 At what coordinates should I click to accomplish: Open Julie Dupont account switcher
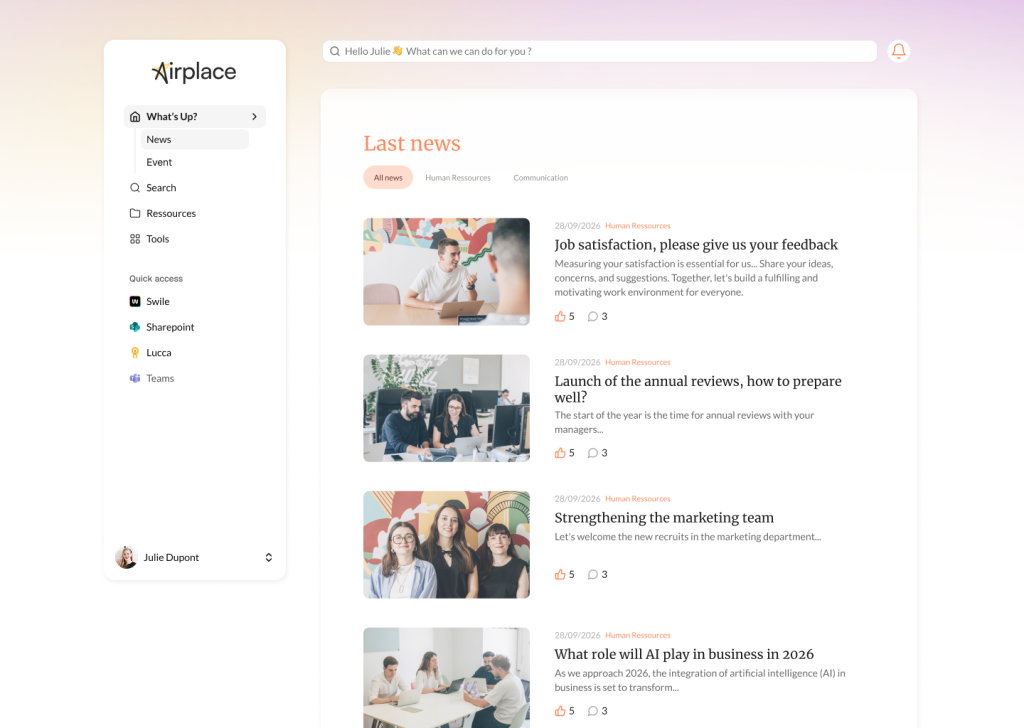point(268,558)
